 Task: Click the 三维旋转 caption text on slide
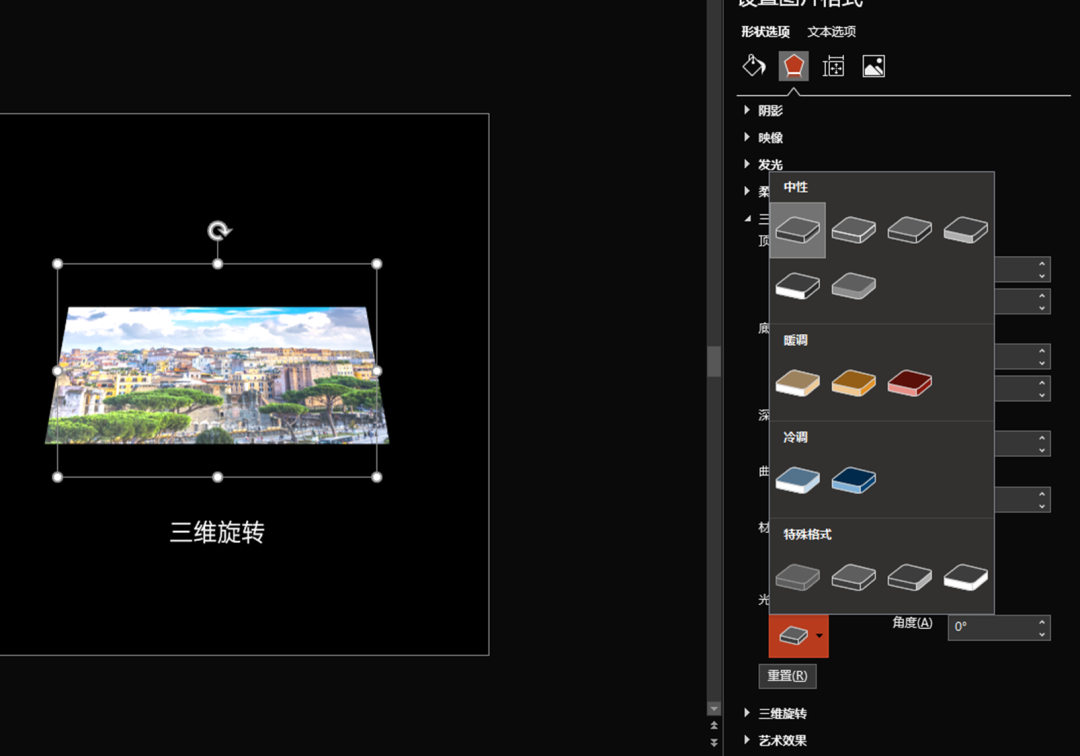(217, 532)
